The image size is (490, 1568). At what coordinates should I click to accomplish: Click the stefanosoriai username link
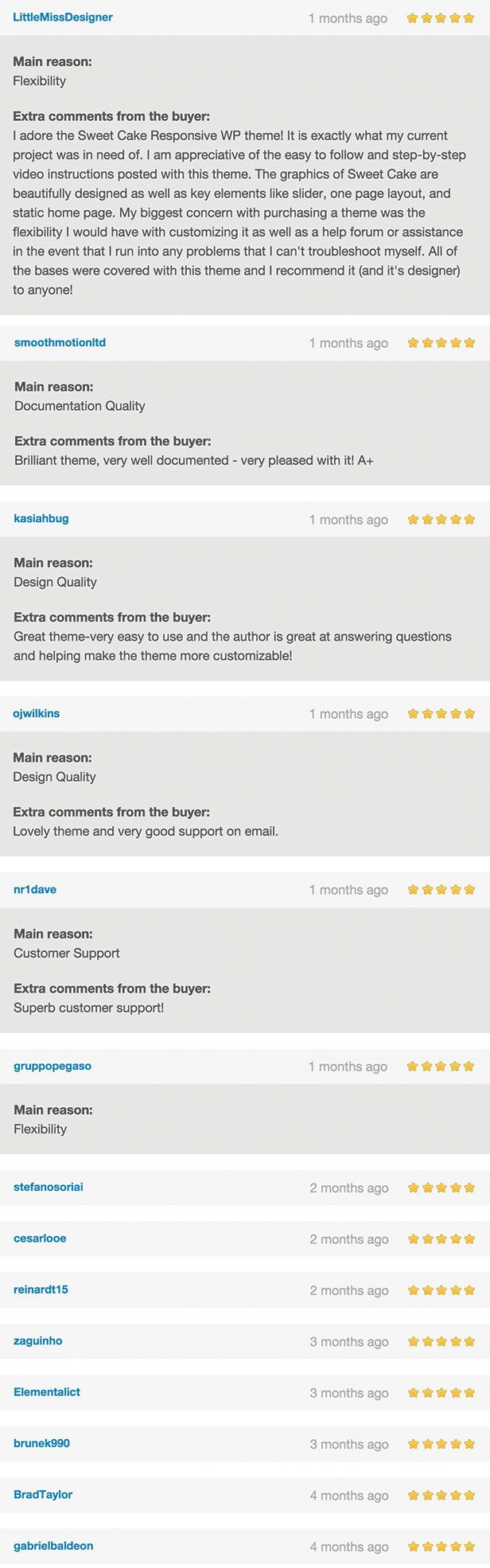tap(49, 1188)
